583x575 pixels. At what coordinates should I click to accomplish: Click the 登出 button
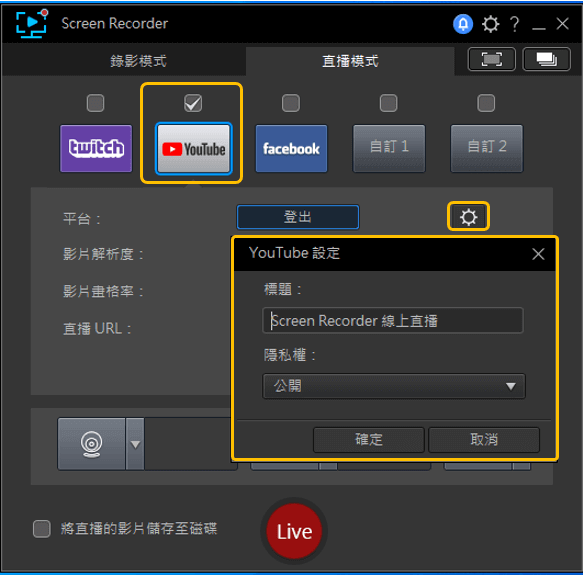pyautogui.click(x=298, y=217)
